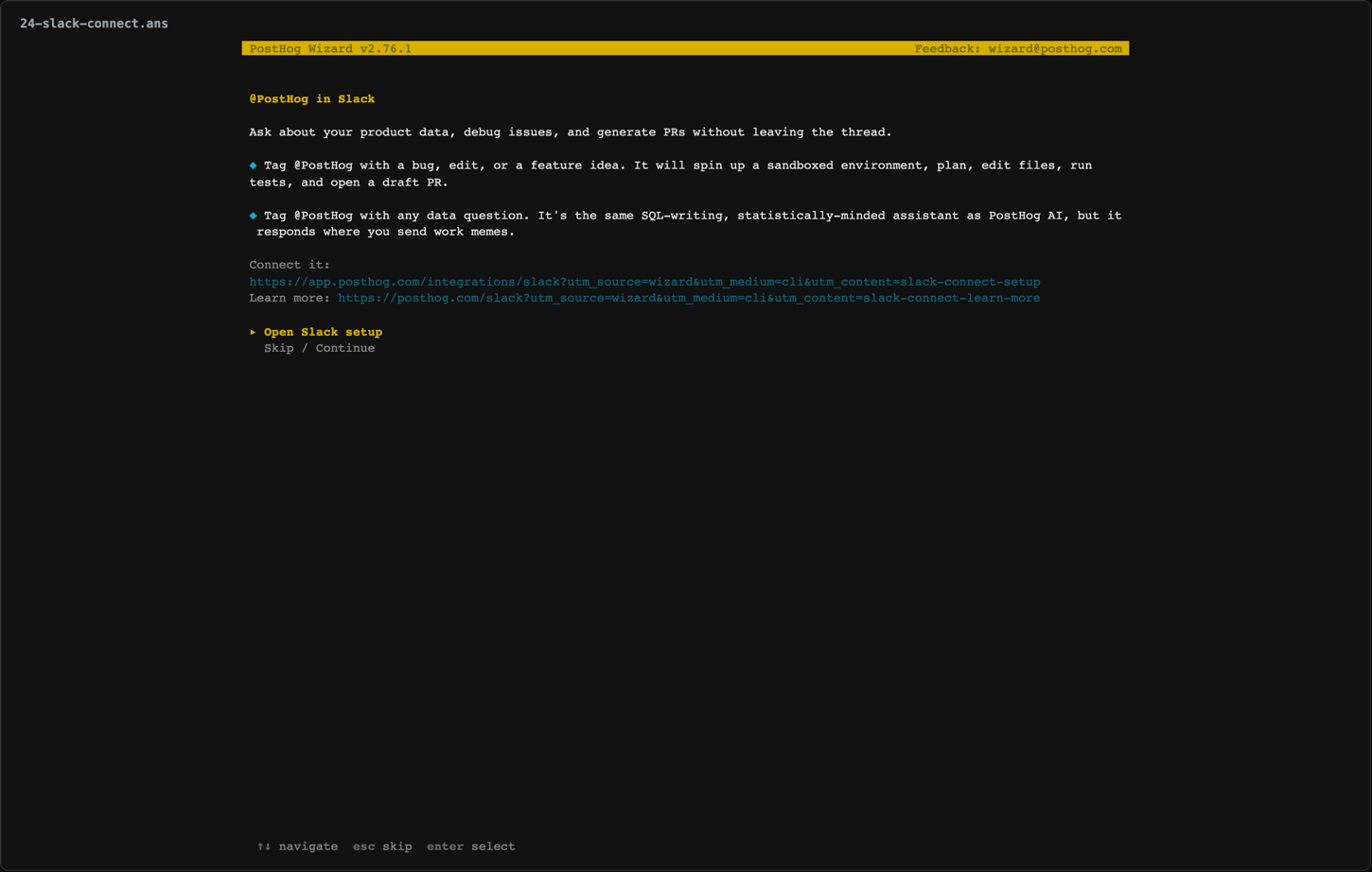Open the posthog.com/slack learn more link
Viewport: 1372px width, 872px height.
689,298
